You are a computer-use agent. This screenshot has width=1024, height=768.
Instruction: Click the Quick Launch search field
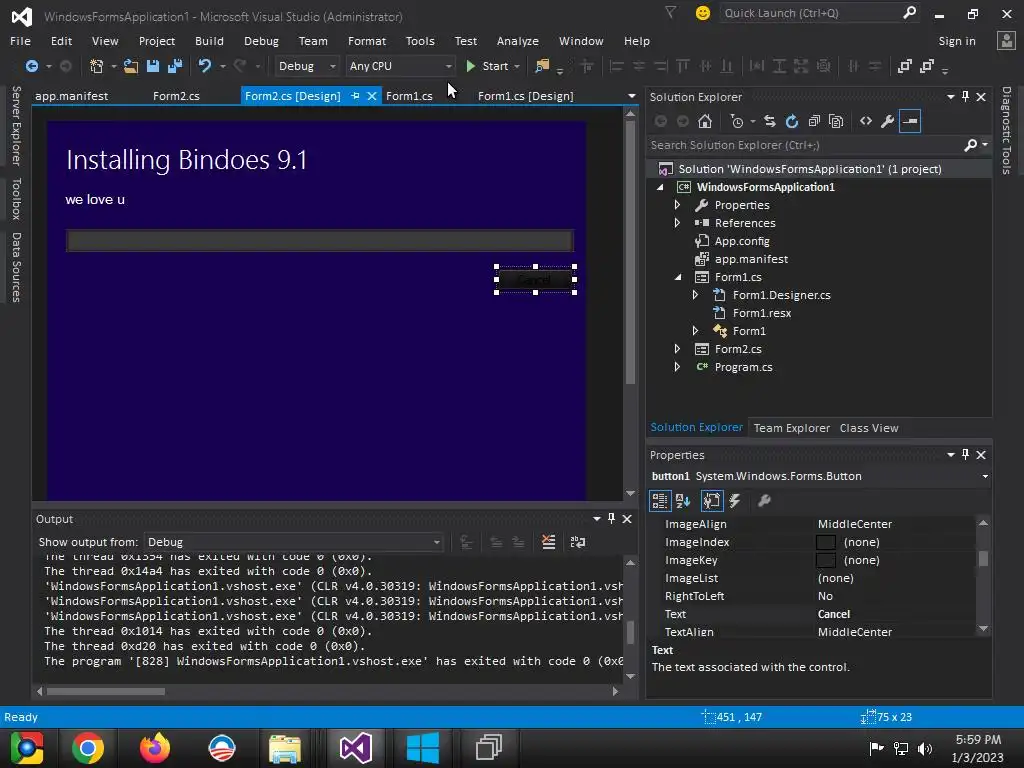pyautogui.click(x=810, y=13)
